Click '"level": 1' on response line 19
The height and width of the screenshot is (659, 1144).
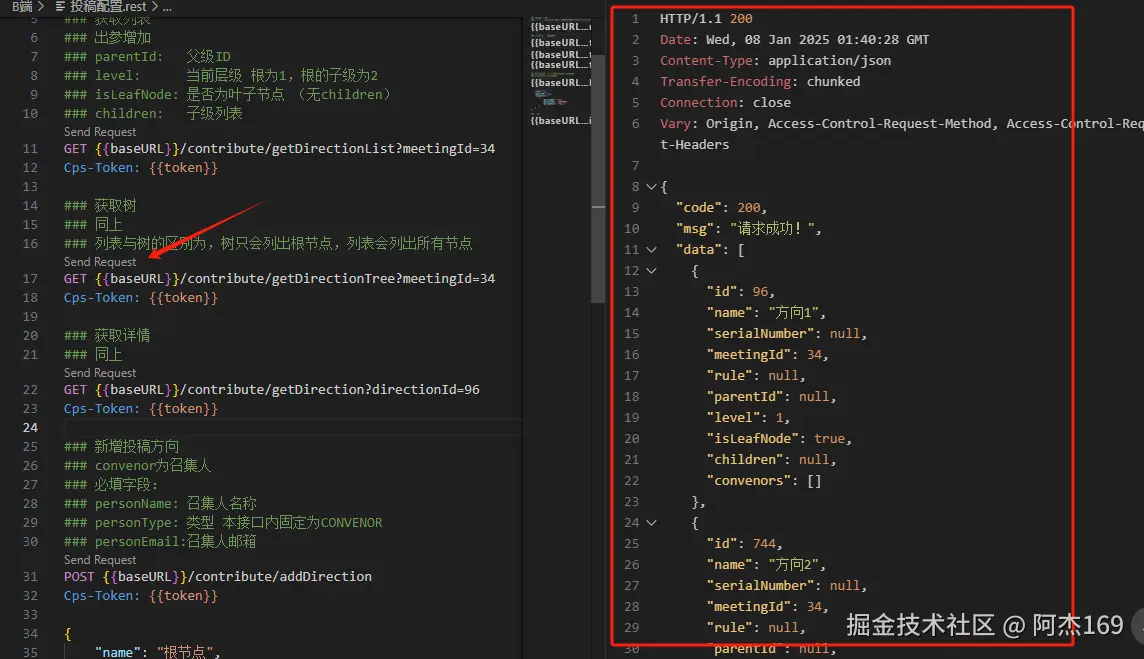point(748,417)
